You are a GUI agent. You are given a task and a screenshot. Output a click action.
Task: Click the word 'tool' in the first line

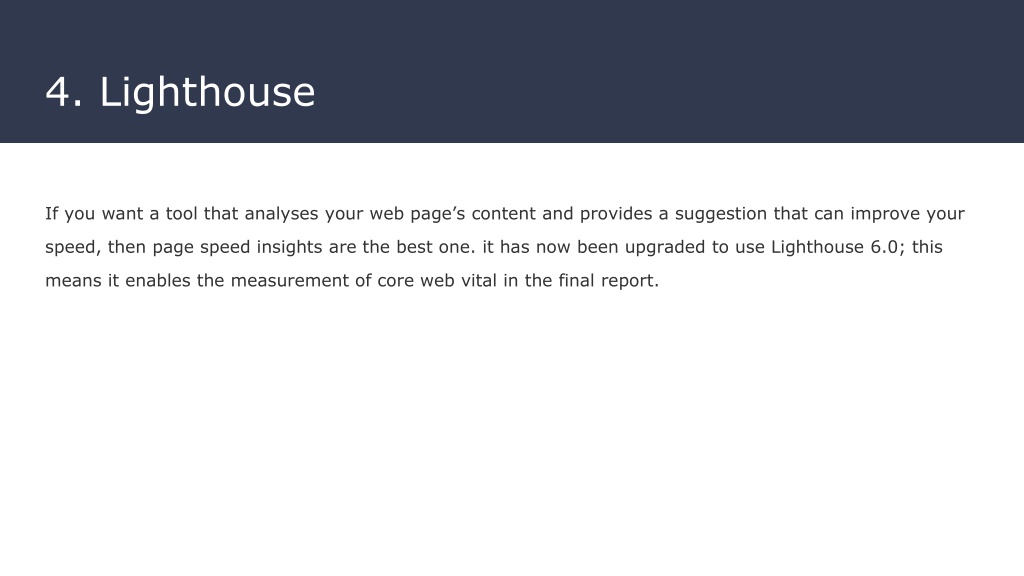point(181,214)
